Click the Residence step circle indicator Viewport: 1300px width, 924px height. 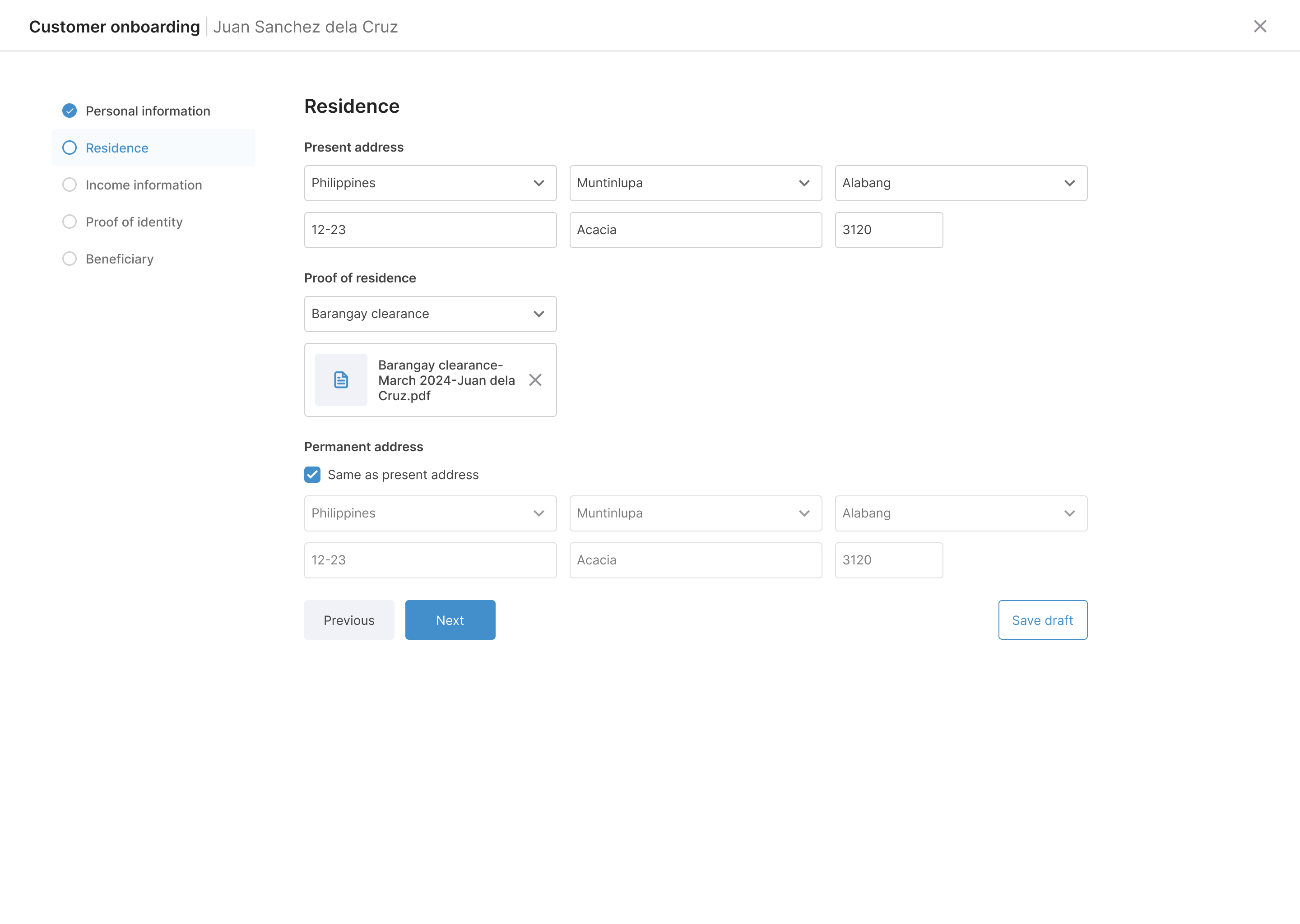[70, 148]
